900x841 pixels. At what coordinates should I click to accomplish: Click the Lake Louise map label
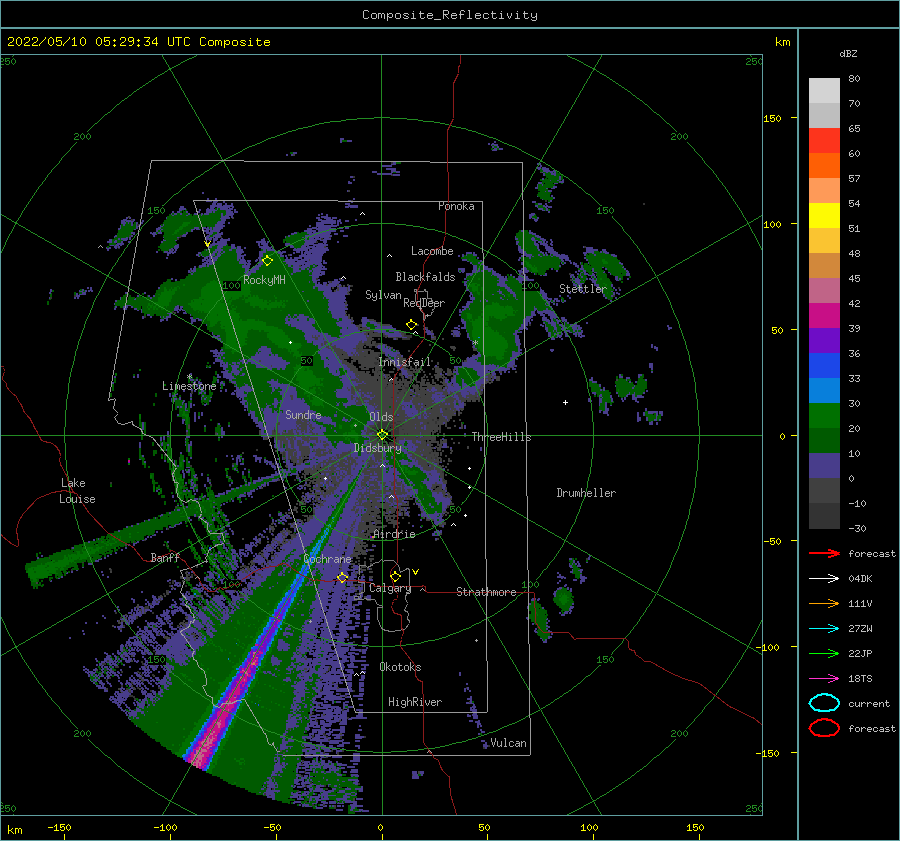click(x=77, y=491)
